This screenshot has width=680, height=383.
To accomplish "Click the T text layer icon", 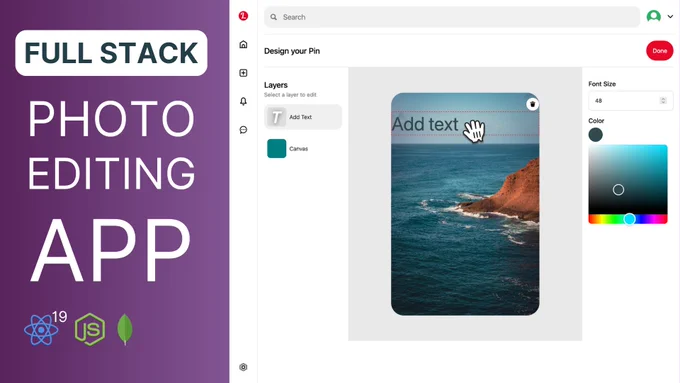I will pyautogui.click(x=276, y=117).
